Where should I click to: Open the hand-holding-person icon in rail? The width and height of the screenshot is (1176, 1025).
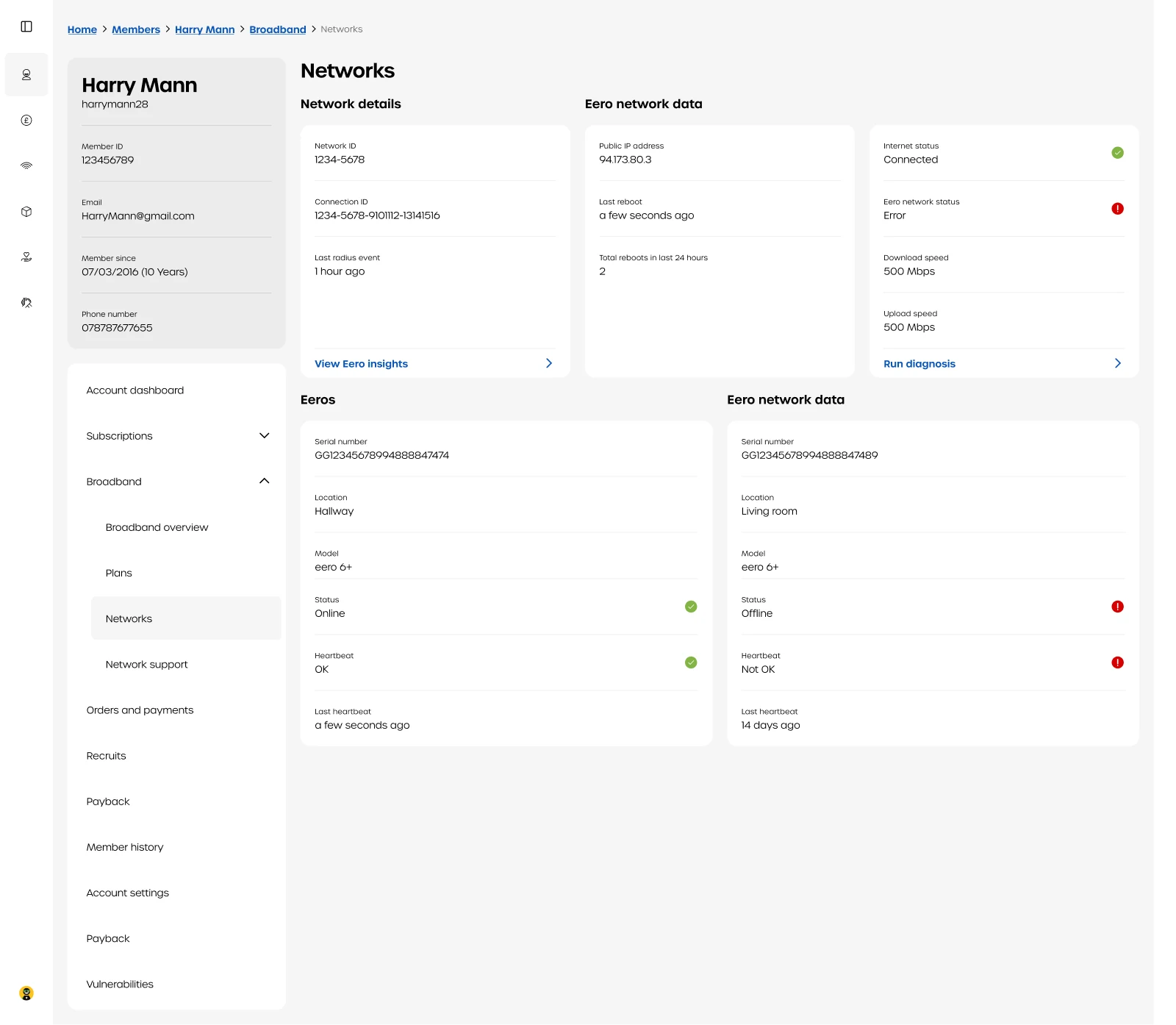point(26,257)
